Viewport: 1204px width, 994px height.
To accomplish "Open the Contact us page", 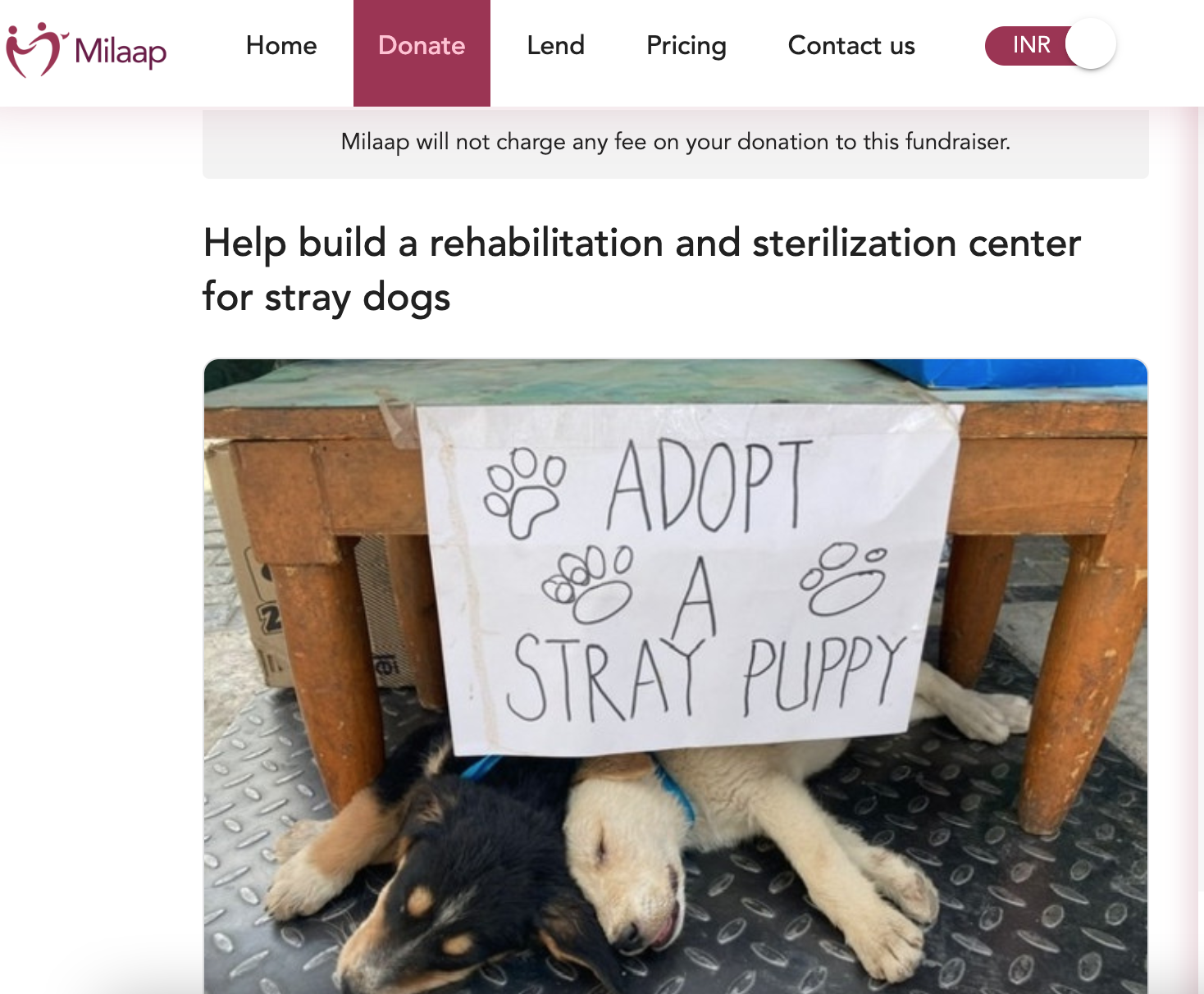I will [x=851, y=45].
